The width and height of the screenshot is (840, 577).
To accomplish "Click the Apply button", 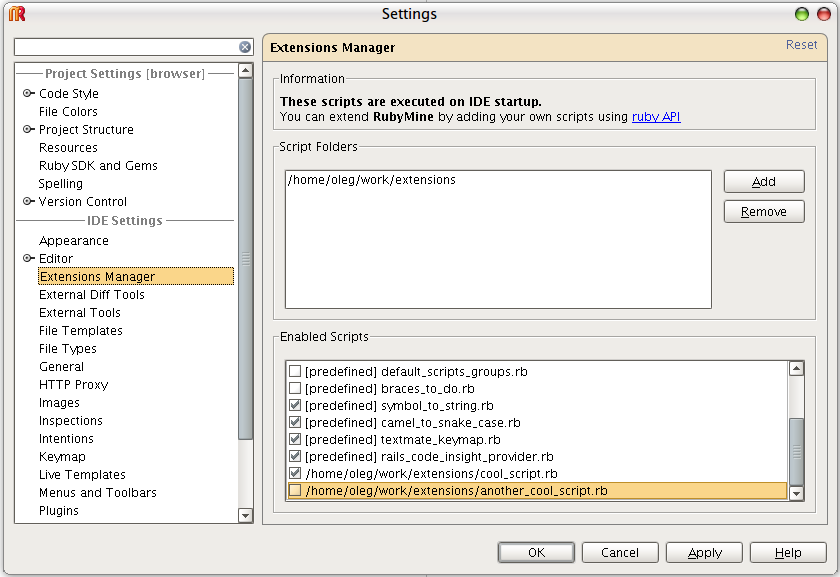I will click(704, 552).
